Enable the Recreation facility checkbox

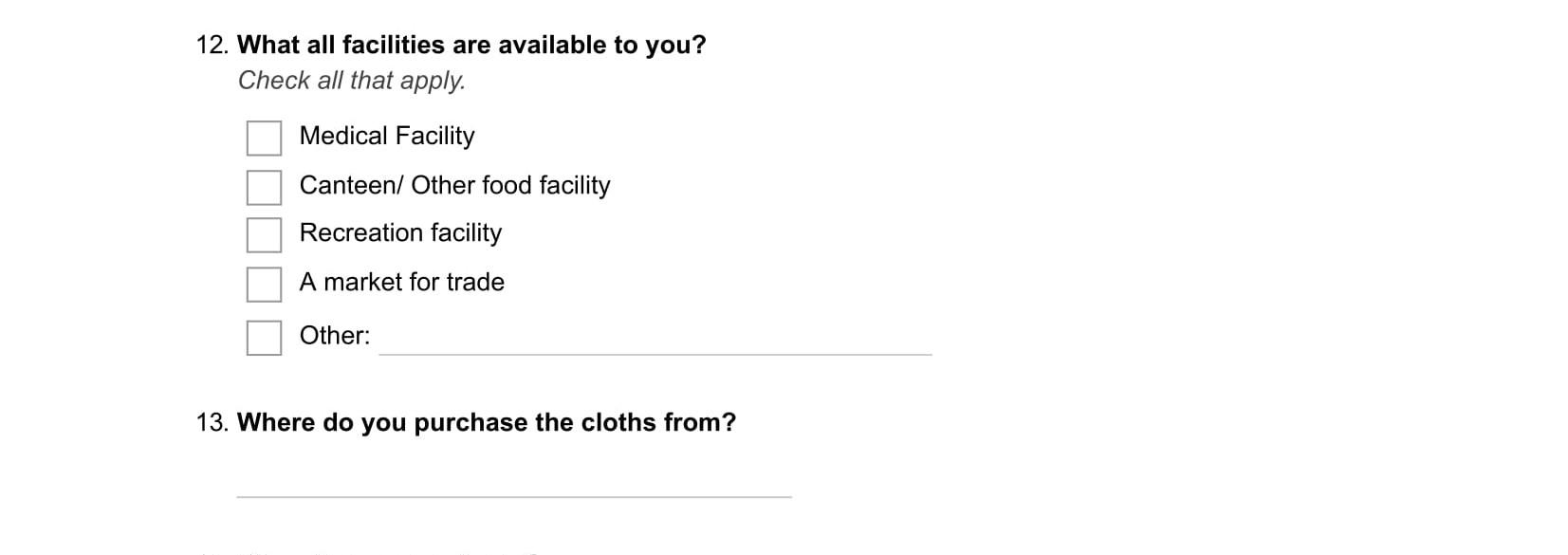point(264,234)
